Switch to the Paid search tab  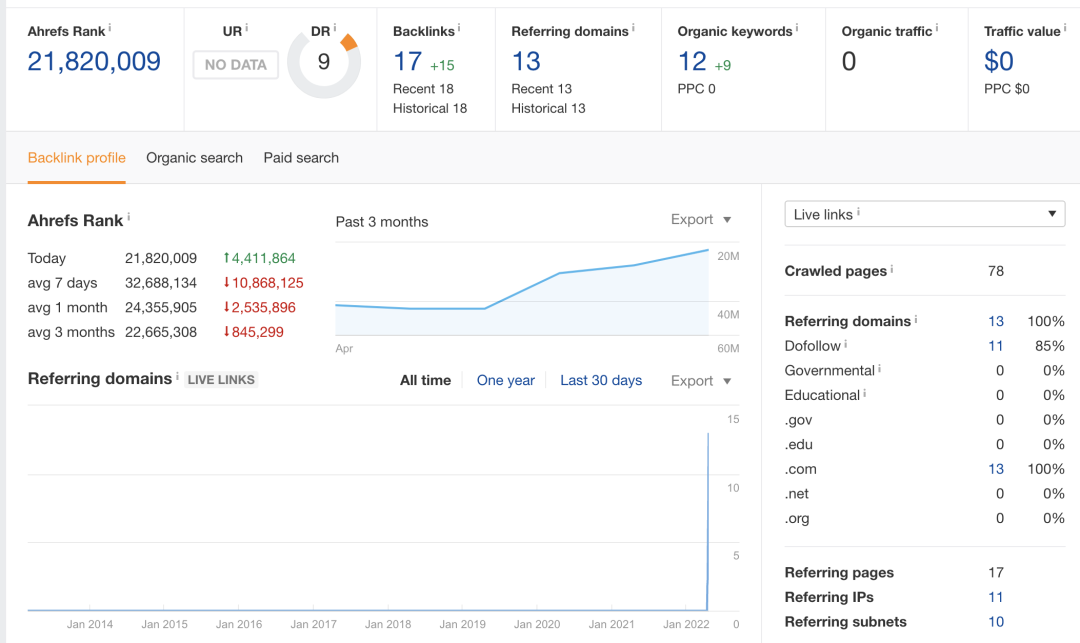click(301, 158)
